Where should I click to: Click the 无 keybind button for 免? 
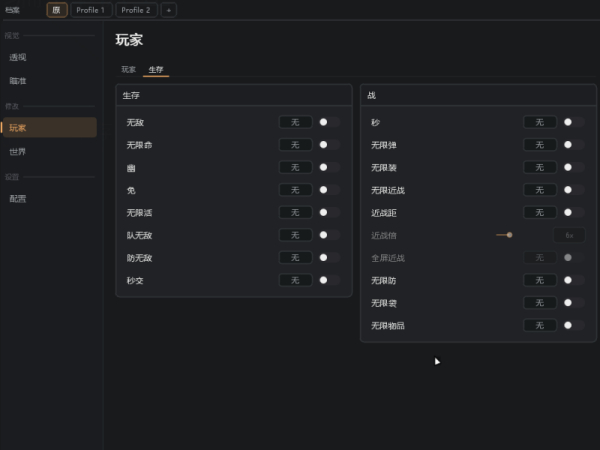pos(295,190)
